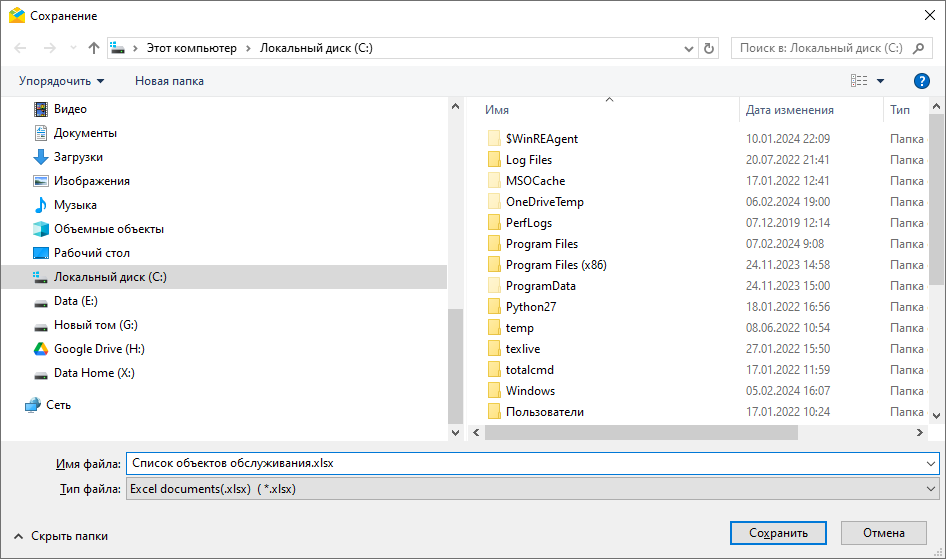Click the Сохранить button
The height and width of the screenshot is (559, 946).
click(777, 533)
